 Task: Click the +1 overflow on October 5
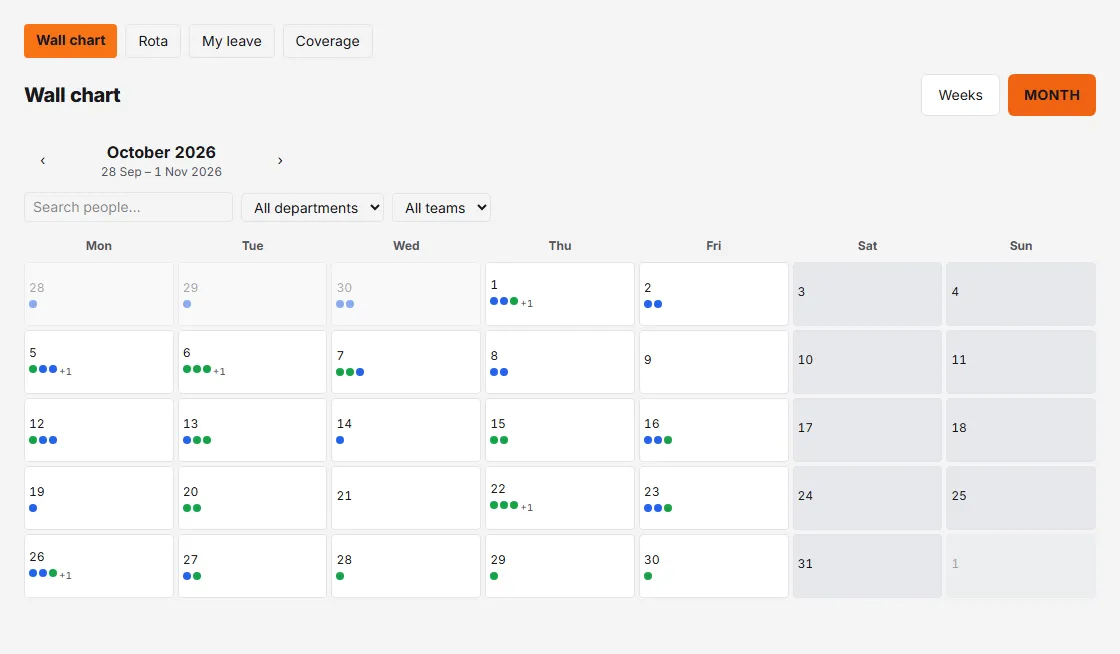[65, 371]
